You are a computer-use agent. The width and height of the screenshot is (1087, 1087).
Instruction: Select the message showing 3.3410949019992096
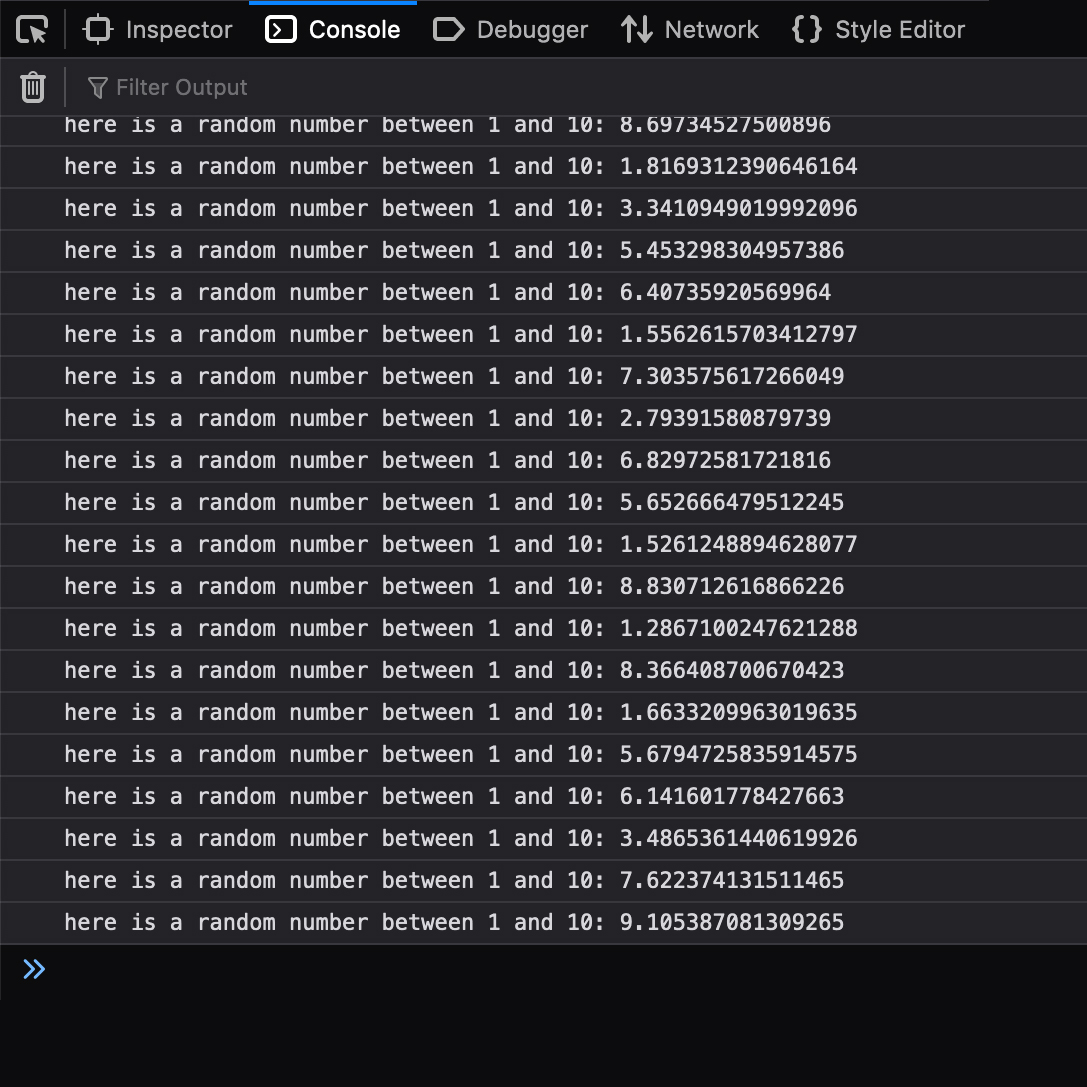(x=460, y=208)
